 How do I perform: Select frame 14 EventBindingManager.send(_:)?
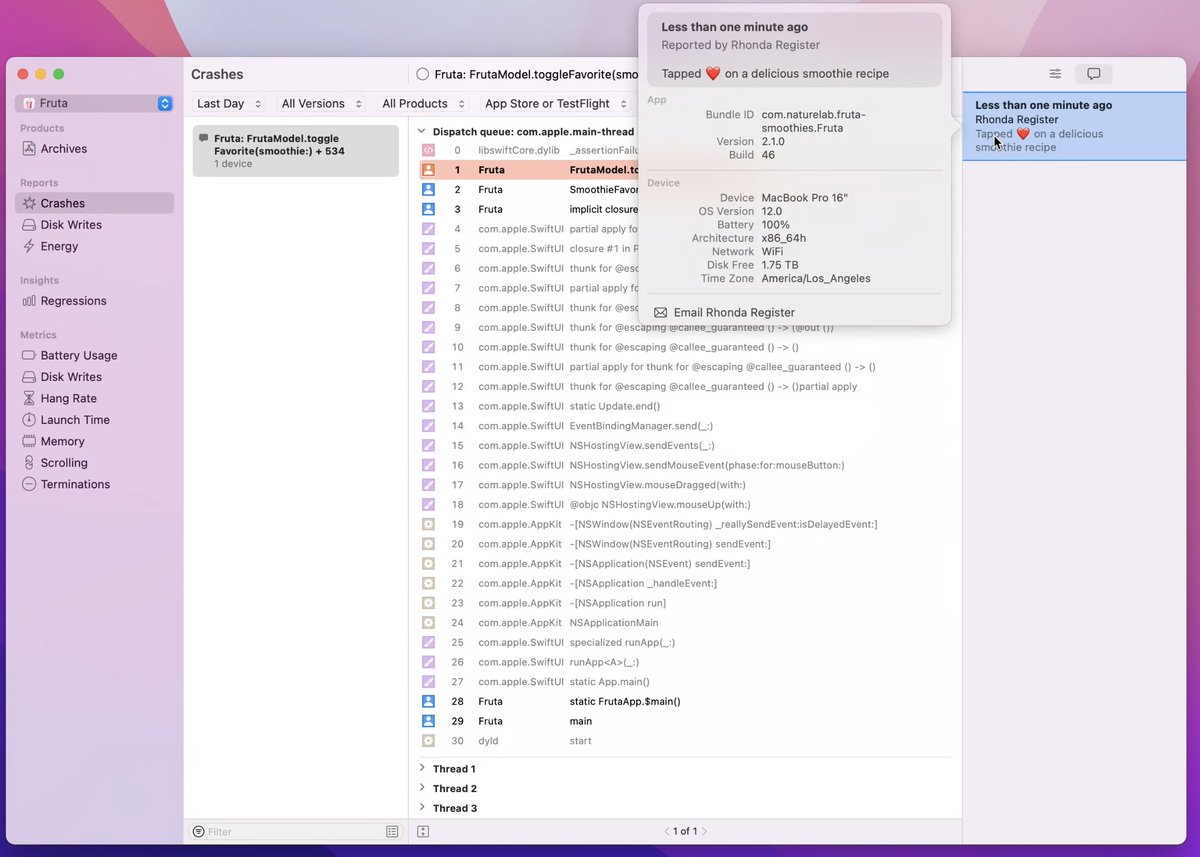685,426
